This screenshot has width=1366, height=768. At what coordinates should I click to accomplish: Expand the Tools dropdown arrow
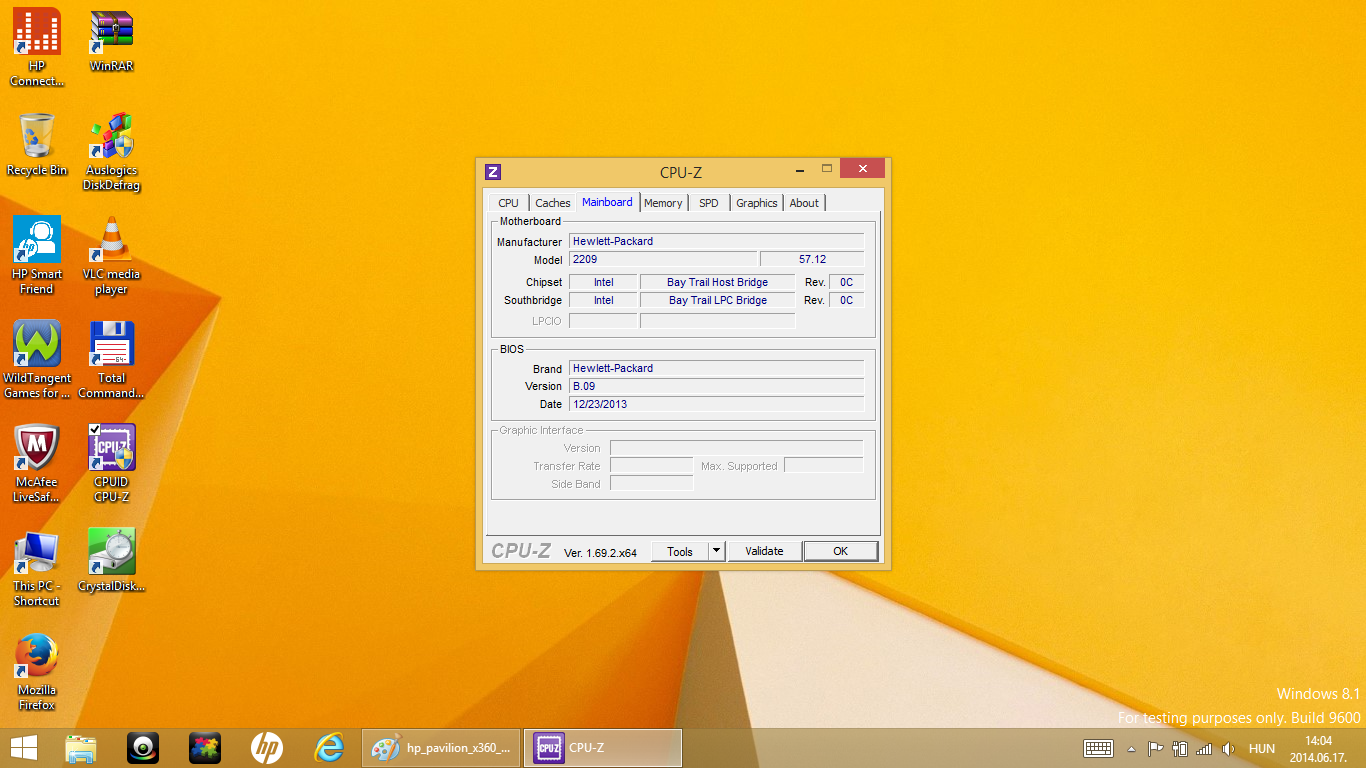point(716,551)
